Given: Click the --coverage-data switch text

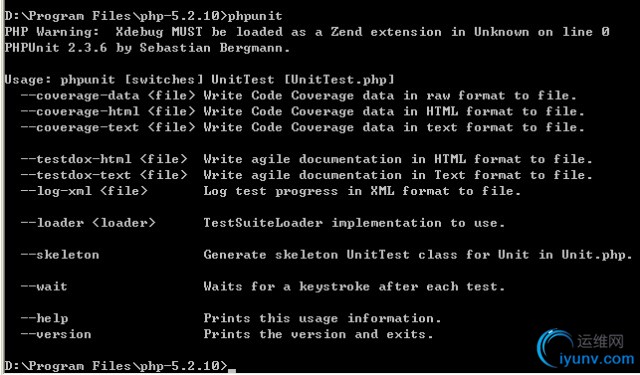Looking at the screenshot, I should coord(80,96).
